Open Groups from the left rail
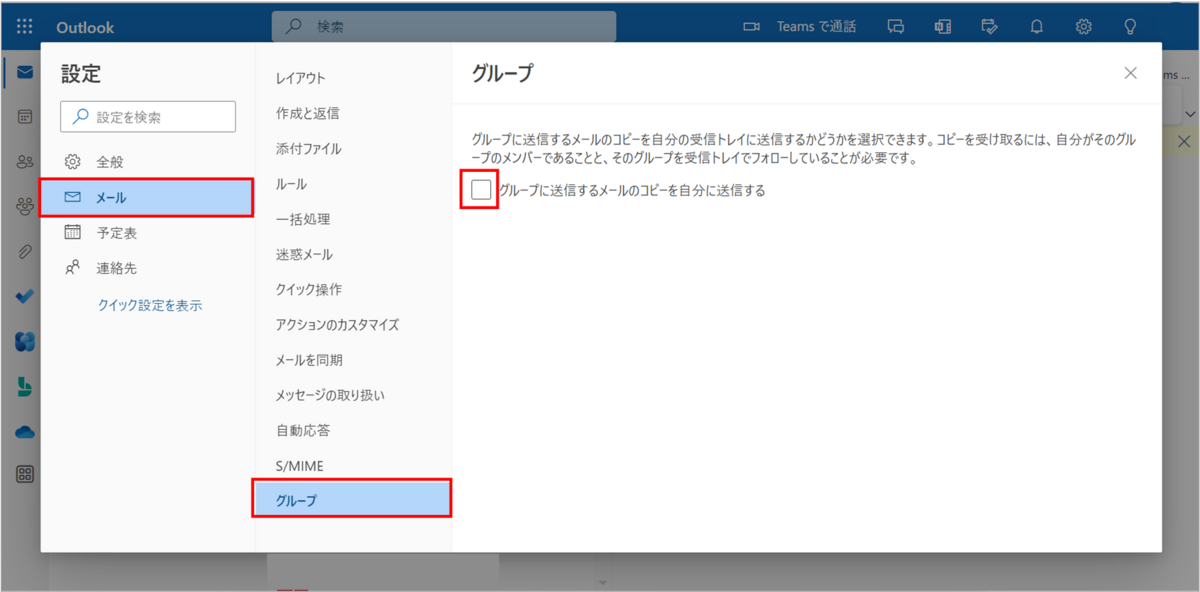The height and width of the screenshot is (592, 1200). pos(25,205)
